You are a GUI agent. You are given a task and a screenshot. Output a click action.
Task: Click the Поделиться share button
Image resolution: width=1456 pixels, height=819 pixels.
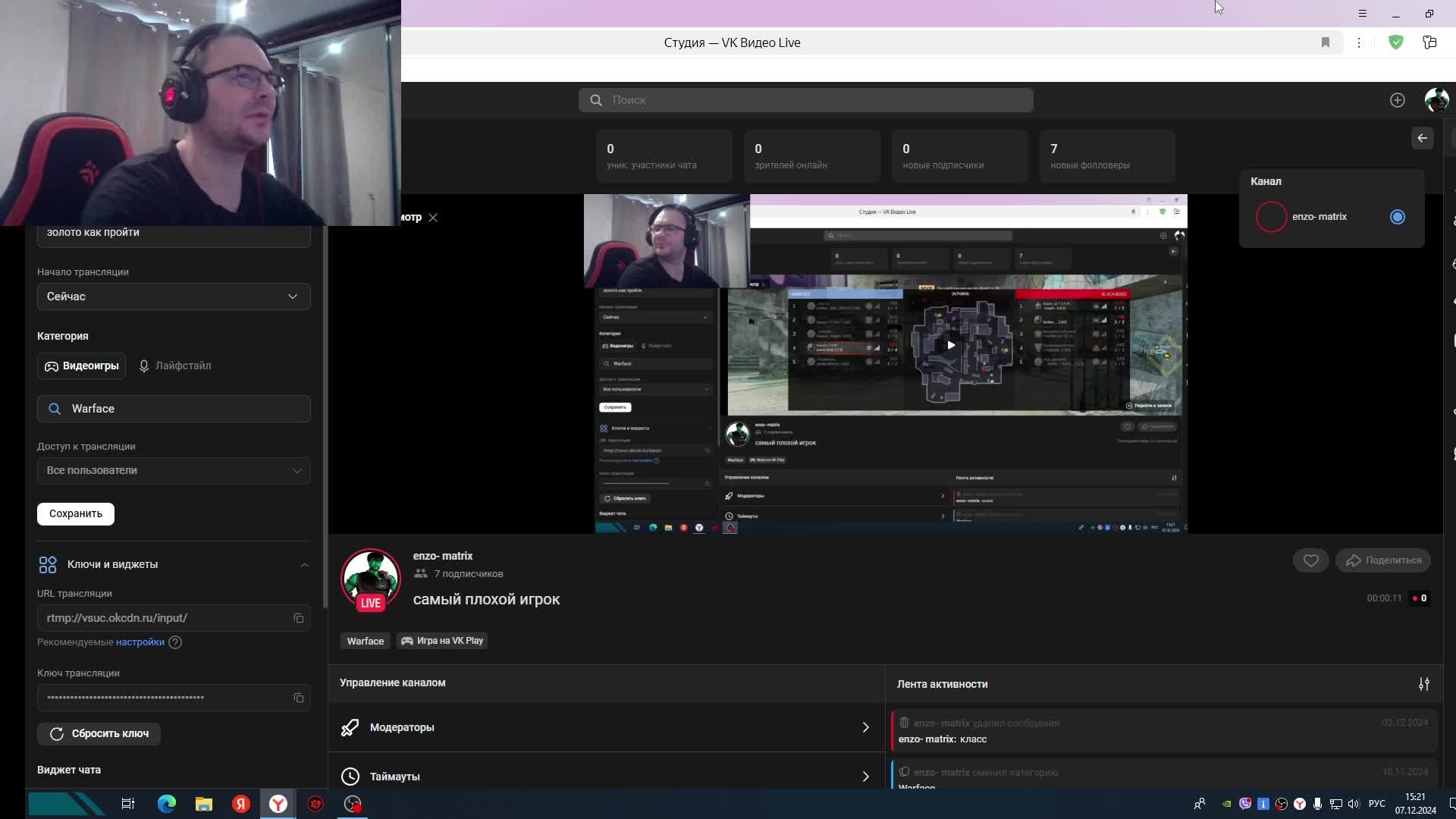[x=1383, y=560]
